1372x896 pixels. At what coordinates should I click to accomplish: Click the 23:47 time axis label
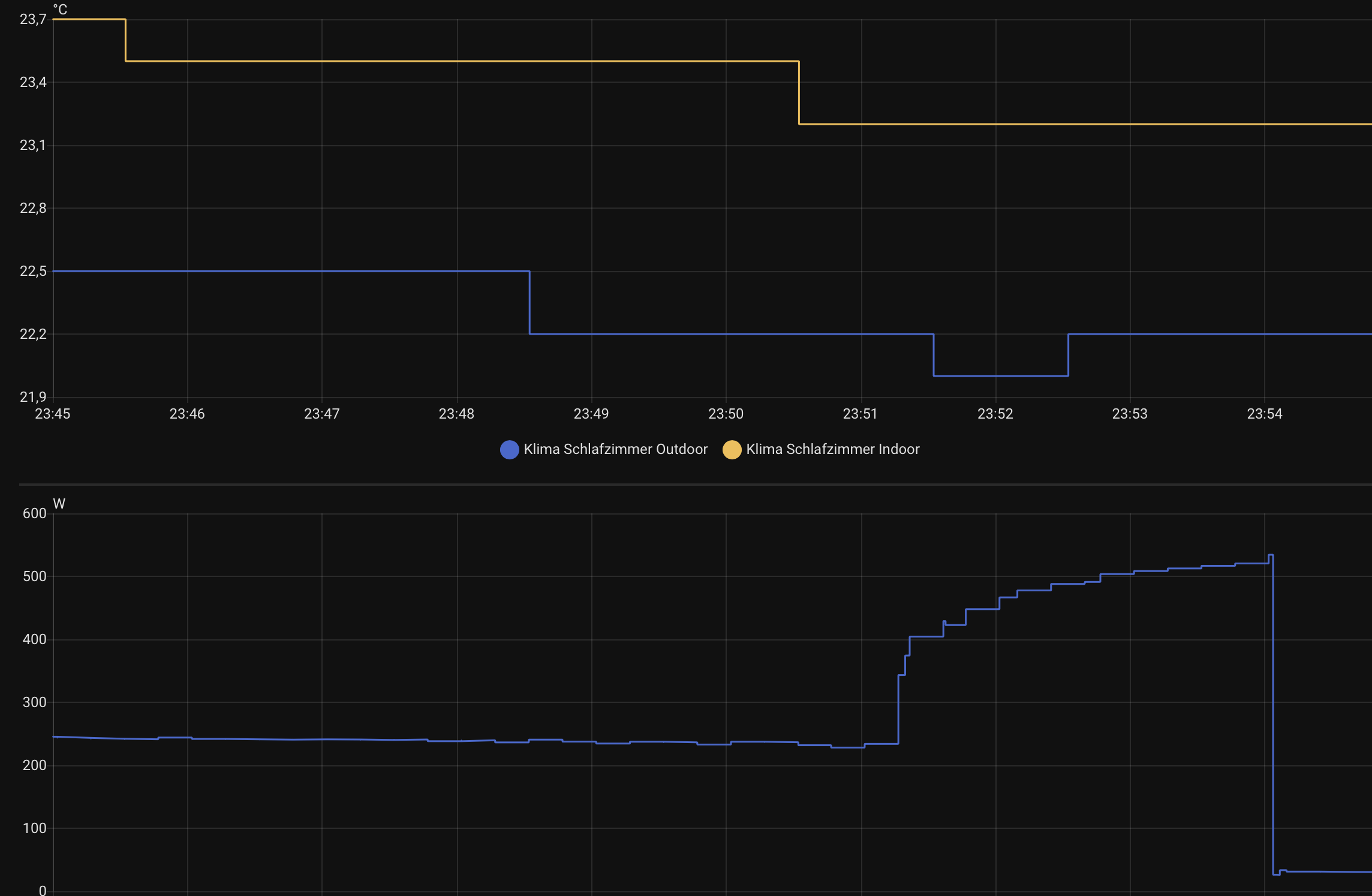click(x=322, y=414)
